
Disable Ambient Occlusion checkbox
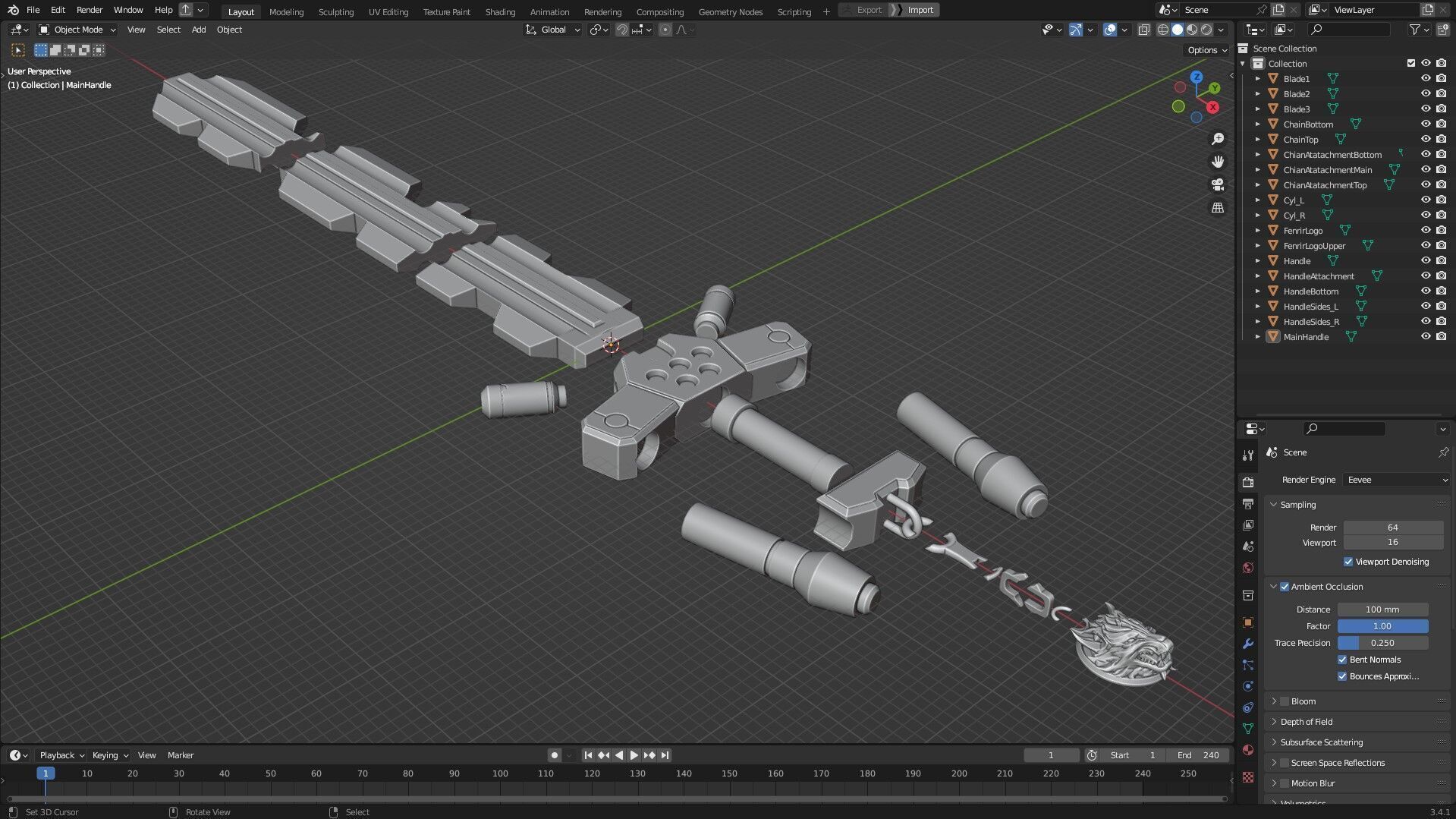(1285, 587)
